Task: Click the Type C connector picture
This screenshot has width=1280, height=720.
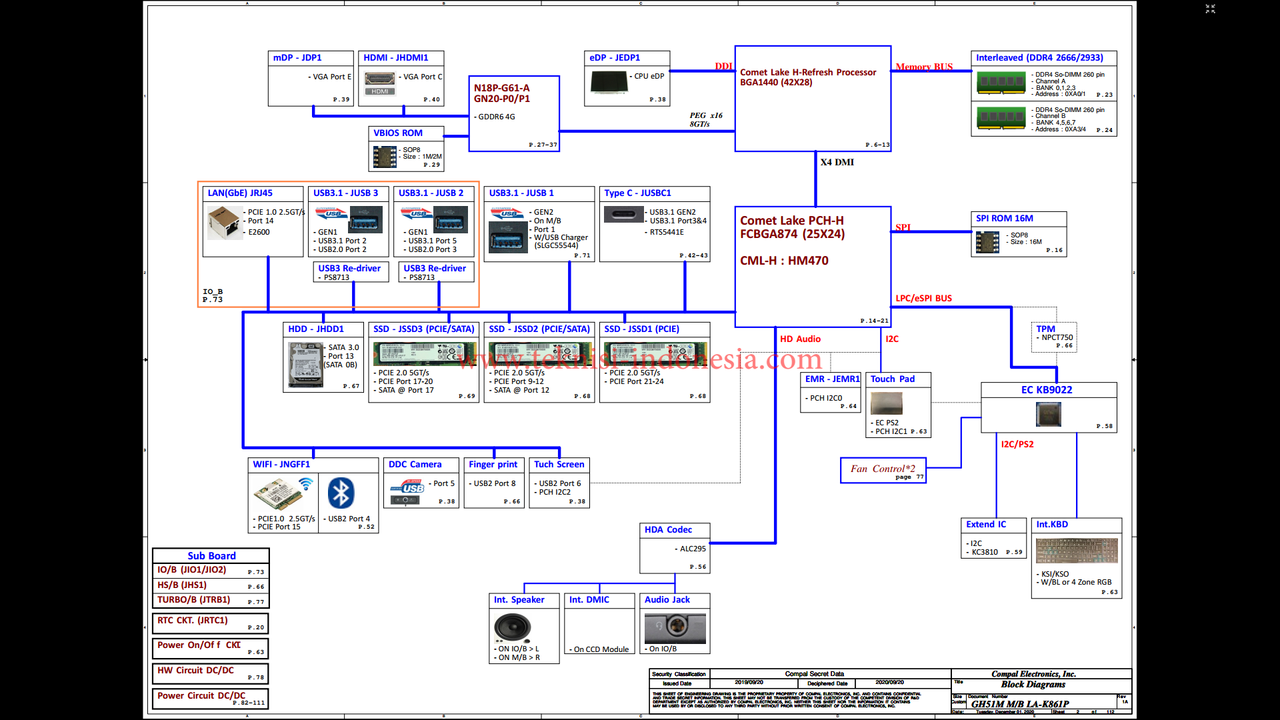Action: [625, 214]
